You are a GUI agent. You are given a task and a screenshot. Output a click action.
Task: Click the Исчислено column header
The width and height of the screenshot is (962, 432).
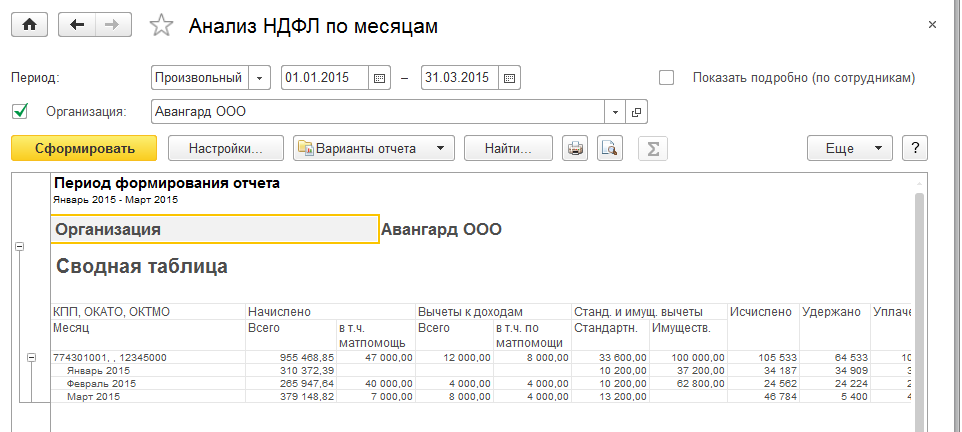pyautogui.click(x=764, y=327)
